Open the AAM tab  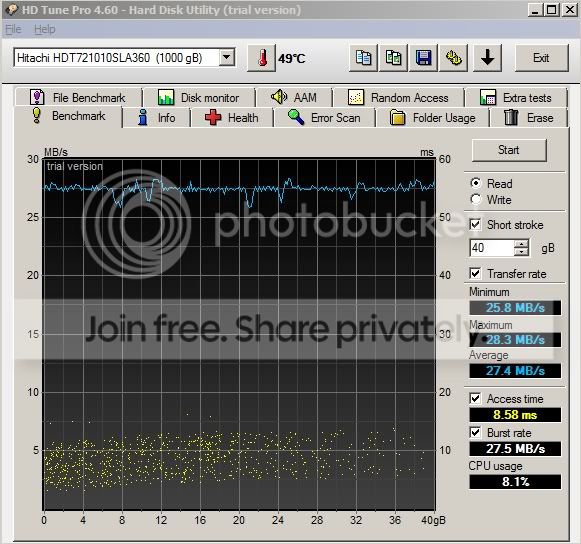click(x=294, y=98)
